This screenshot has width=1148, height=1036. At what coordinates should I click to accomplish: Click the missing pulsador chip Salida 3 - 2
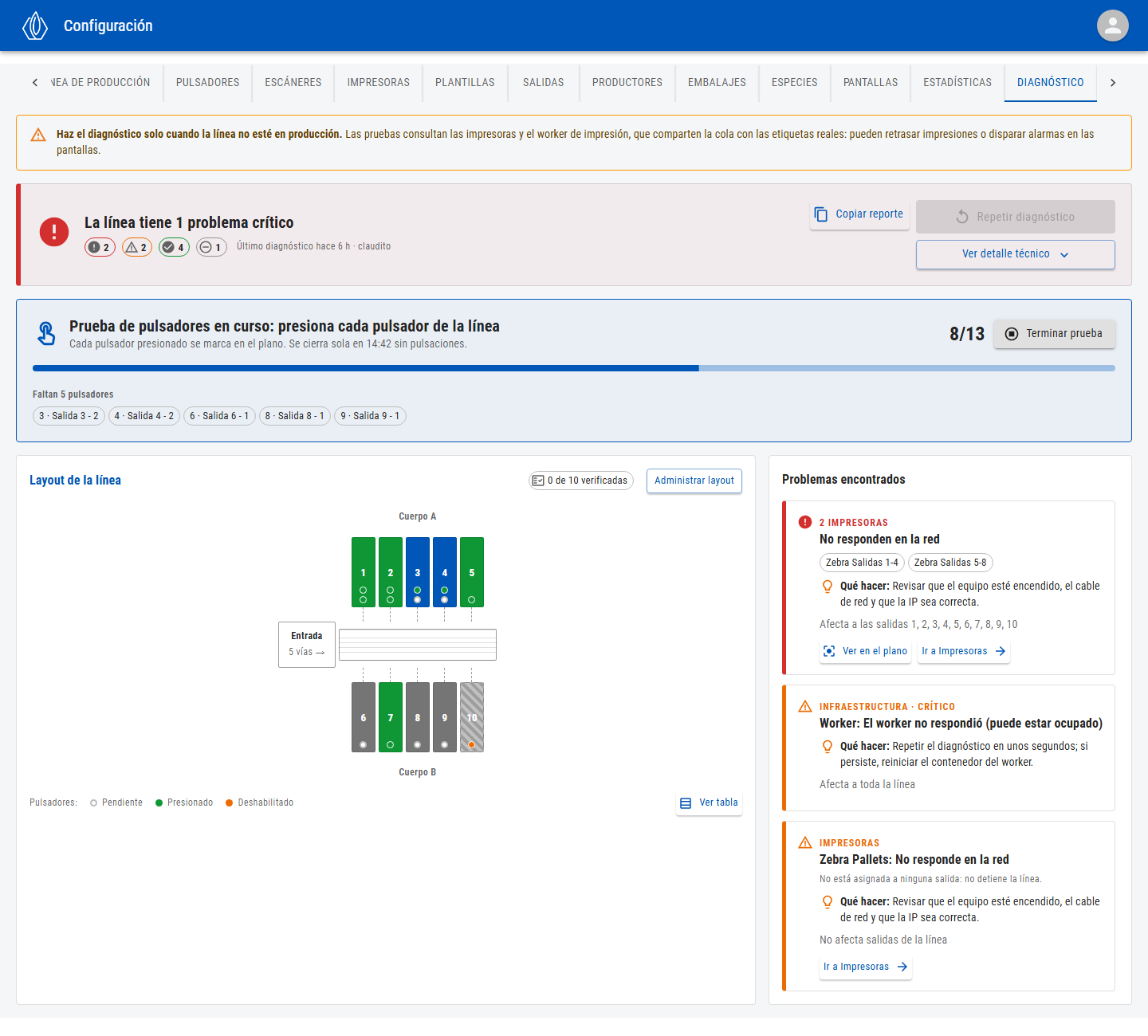tap(69, 416)
